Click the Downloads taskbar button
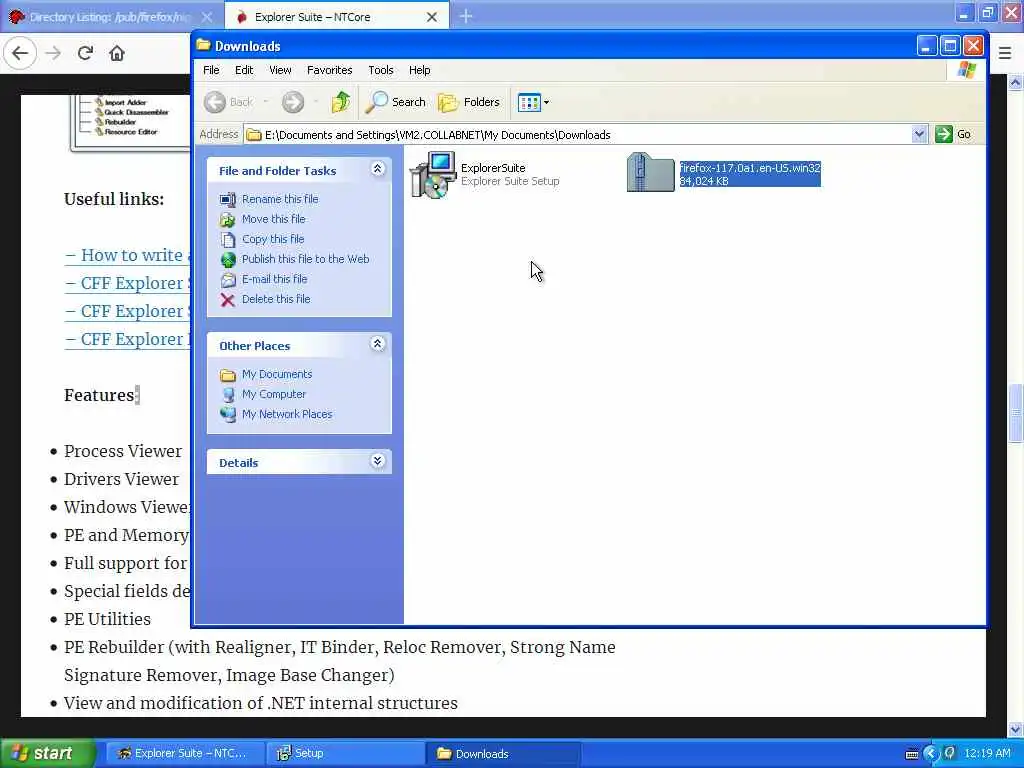The height and width of the screenshot is (768, 1024). click(x=503, y=753)
